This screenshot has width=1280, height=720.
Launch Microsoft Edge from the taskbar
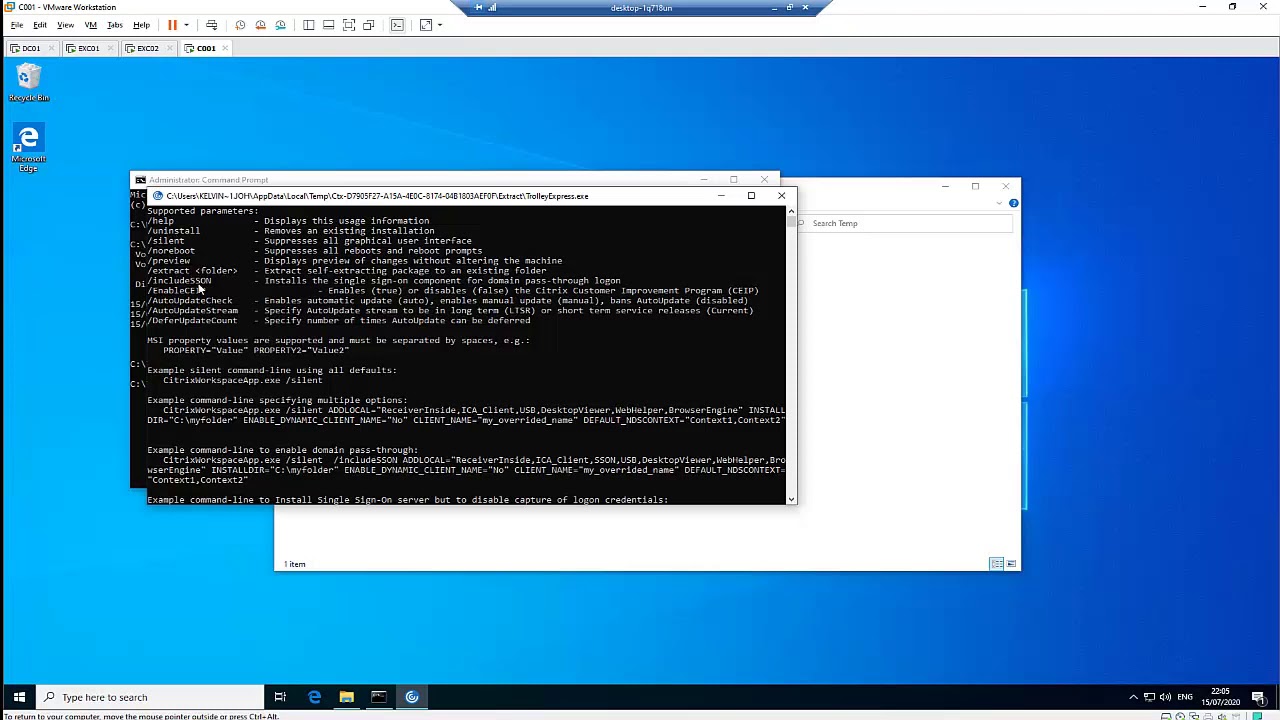(314, 697)
